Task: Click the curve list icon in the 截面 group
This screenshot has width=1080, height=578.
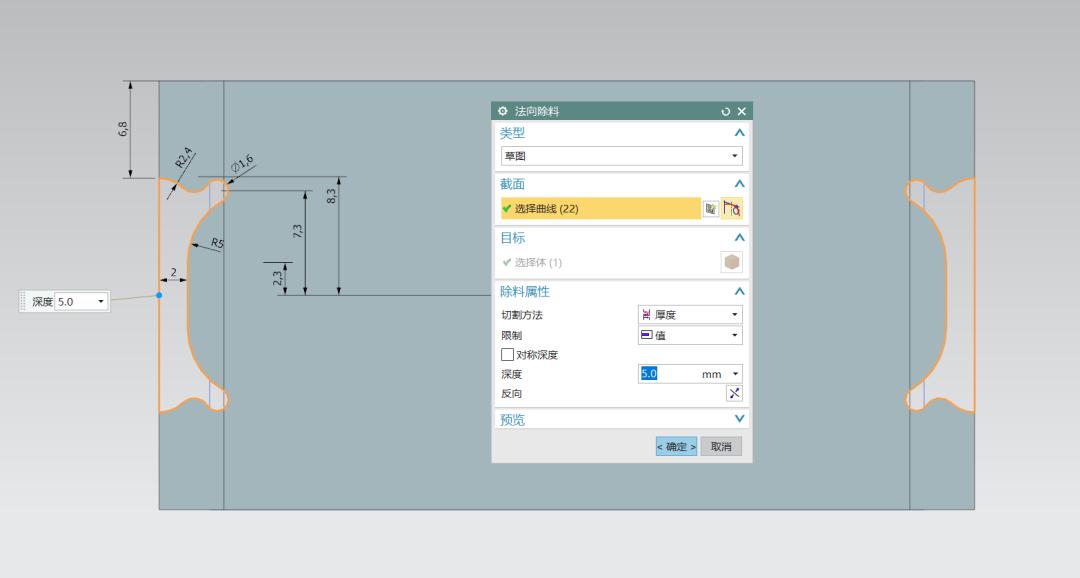Action: [712, 207]
